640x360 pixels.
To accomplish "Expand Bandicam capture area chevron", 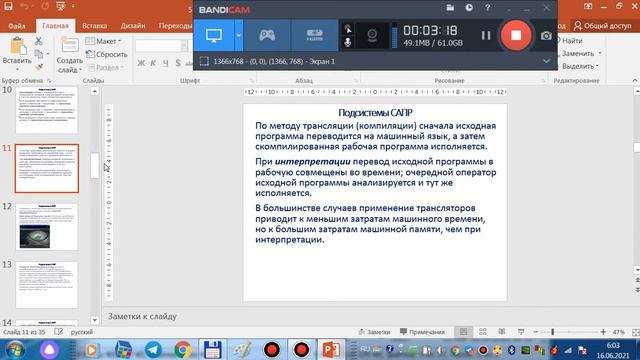I will click(x=546, y=61).
